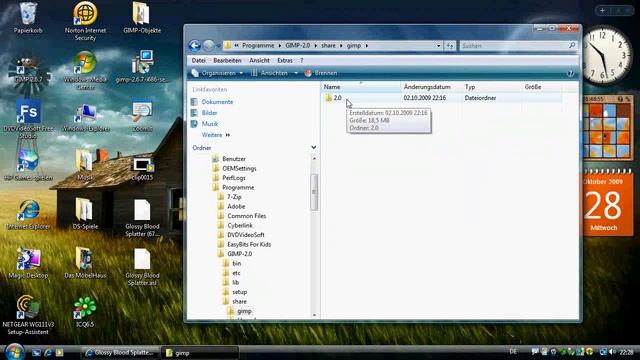Select the HP Games spielen desktop icon
Image resolution: width=640 pixels, height=360 pixels.
tap(28, 161)
